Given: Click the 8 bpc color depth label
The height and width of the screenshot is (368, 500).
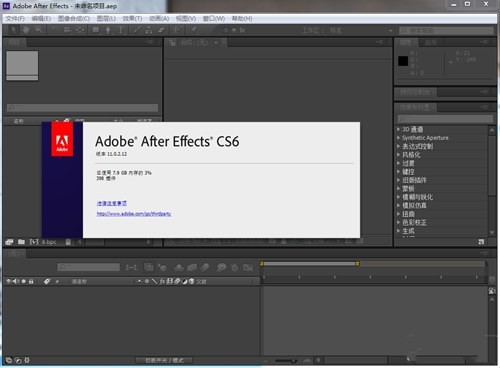Looking at the screenshot, I should (49, 242).
